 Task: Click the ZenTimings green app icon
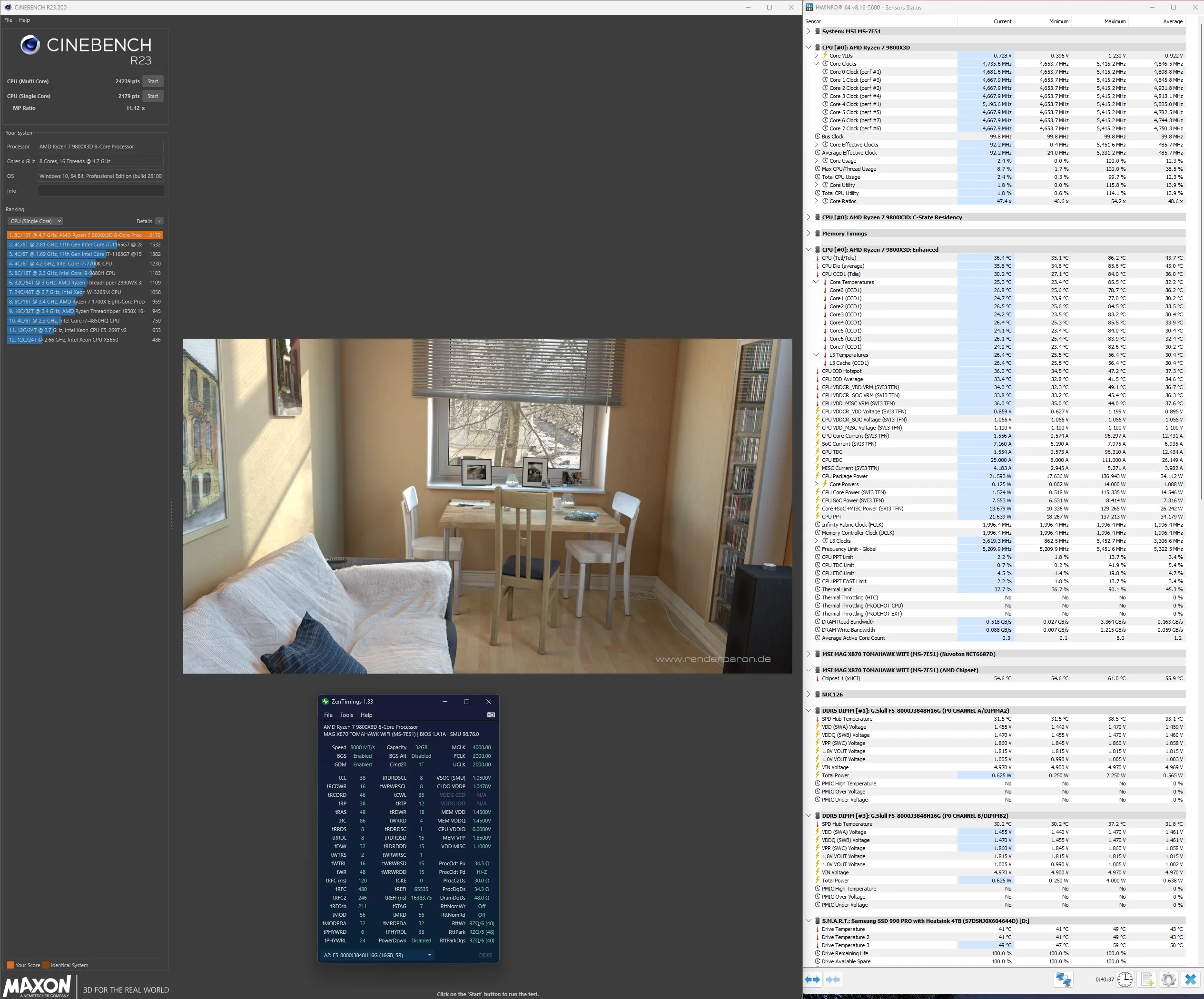coord(325,702)
